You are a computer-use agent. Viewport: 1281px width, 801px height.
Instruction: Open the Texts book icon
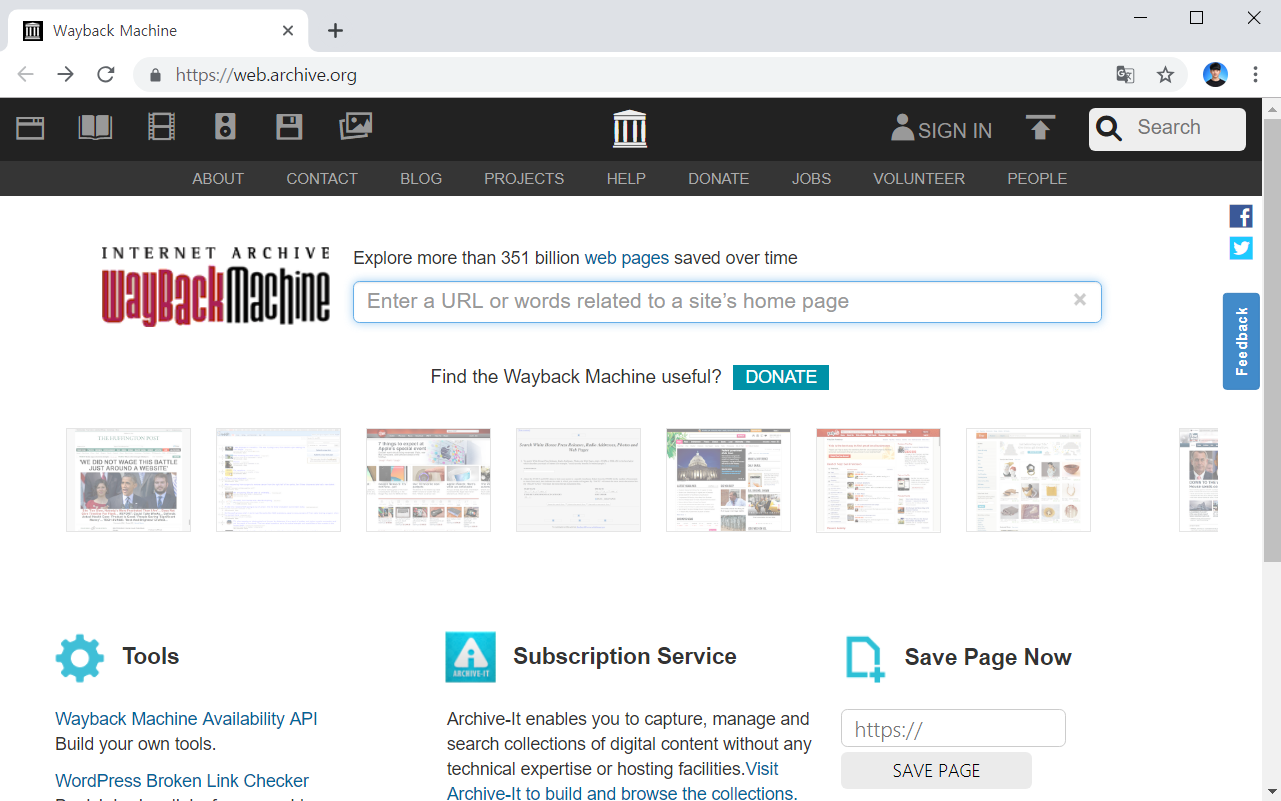[x=95, y=127]
